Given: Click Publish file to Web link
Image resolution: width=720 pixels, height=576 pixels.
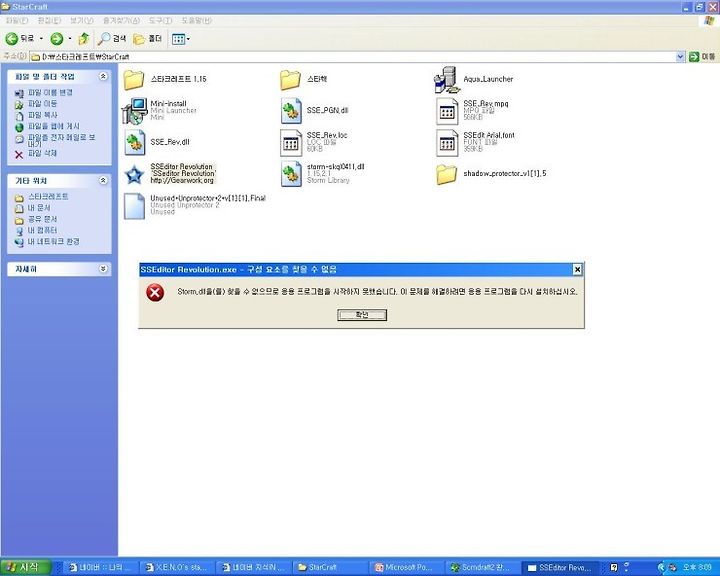Looking at the screenshot, I should [54, 126].
